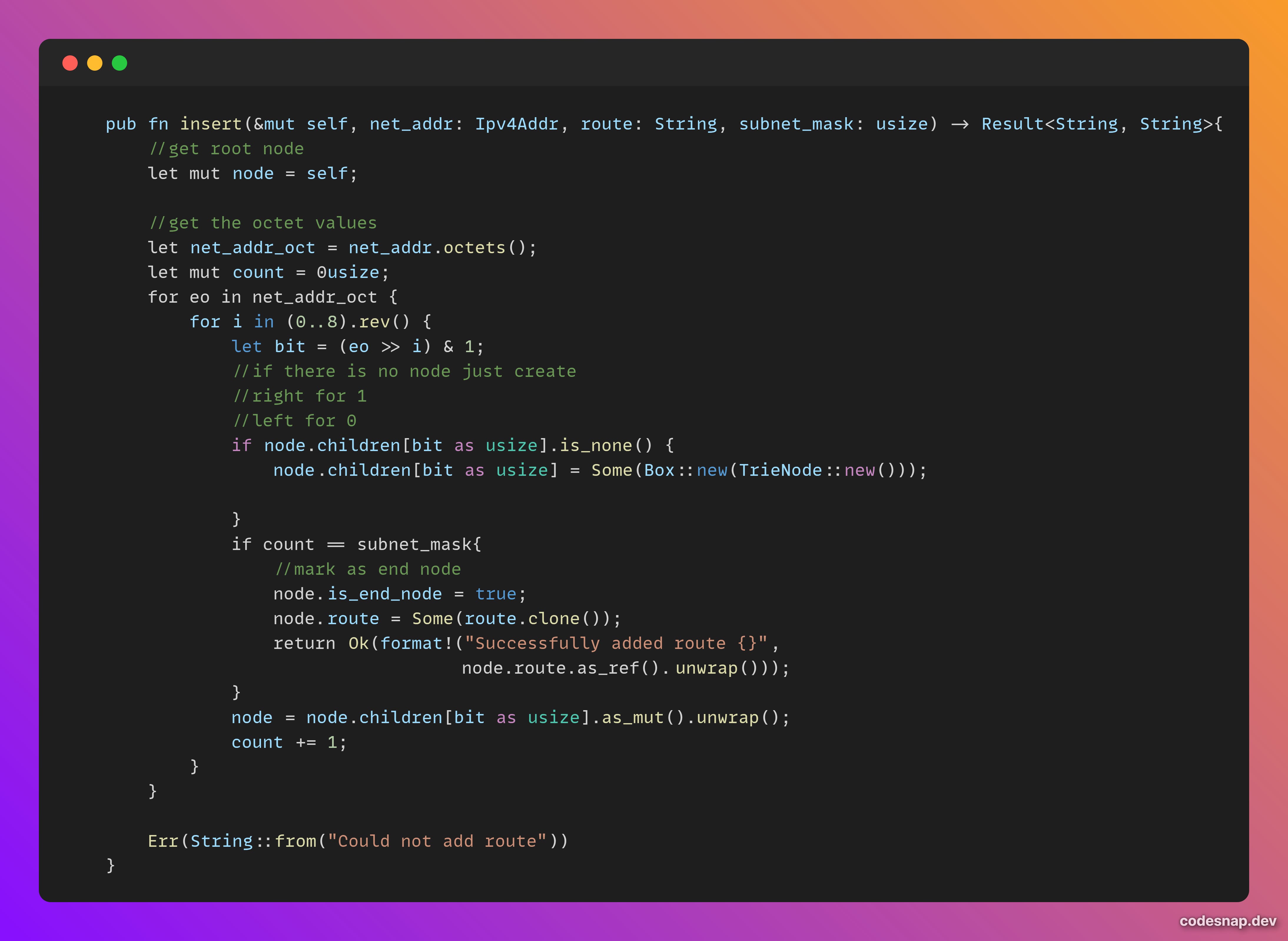The width and height of the screenshot is (1288, 941).
Task: Click the red close dot
Action: point(70,63)
